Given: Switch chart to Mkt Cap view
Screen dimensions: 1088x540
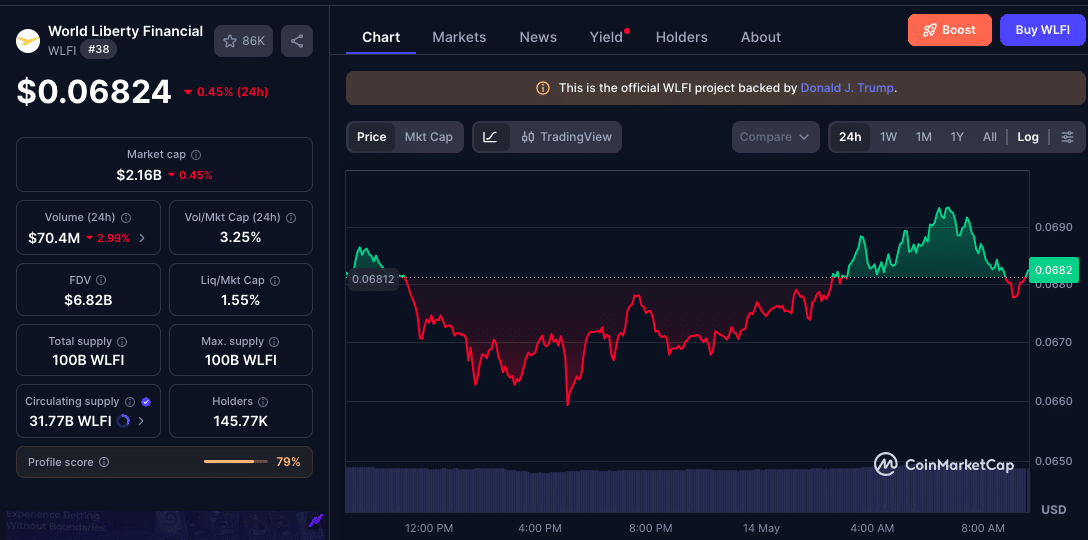Looking at the screenshot, I should tap(429, 137).
